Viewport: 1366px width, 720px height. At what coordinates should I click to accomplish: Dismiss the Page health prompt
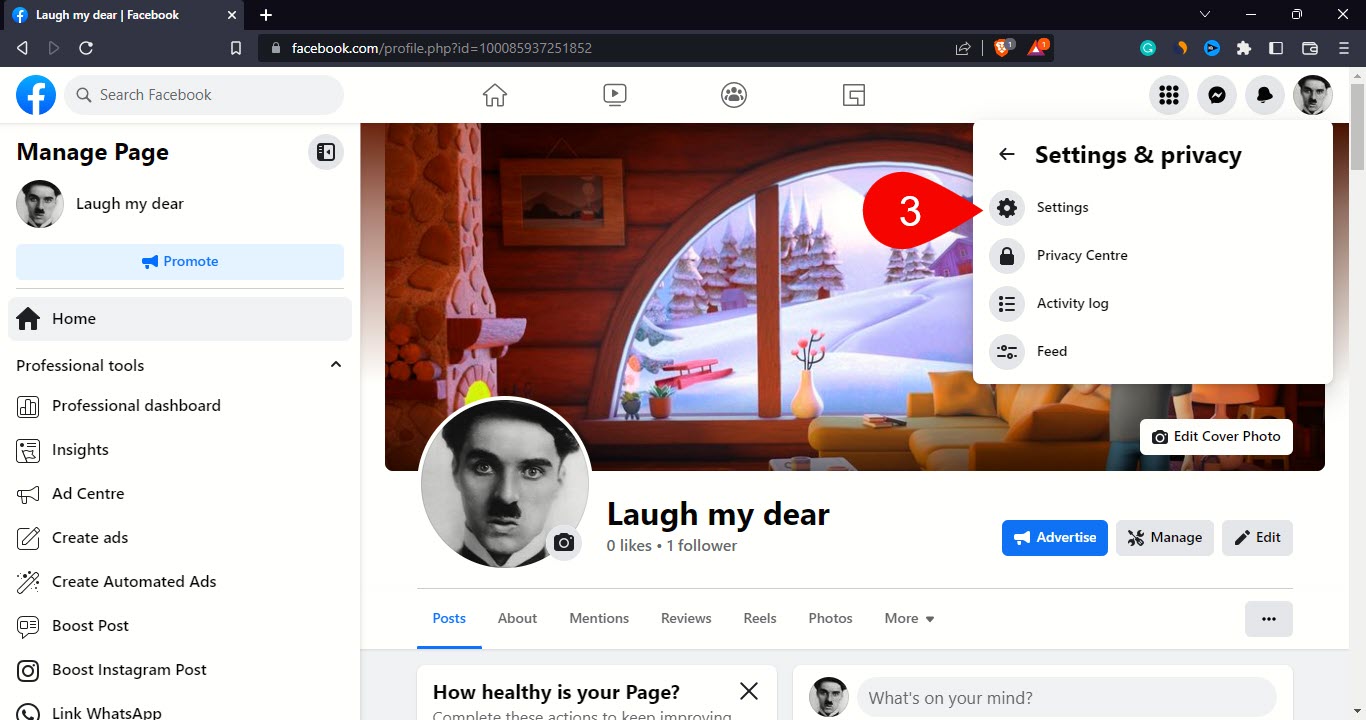pyautogui.click(x=748, y=691)
